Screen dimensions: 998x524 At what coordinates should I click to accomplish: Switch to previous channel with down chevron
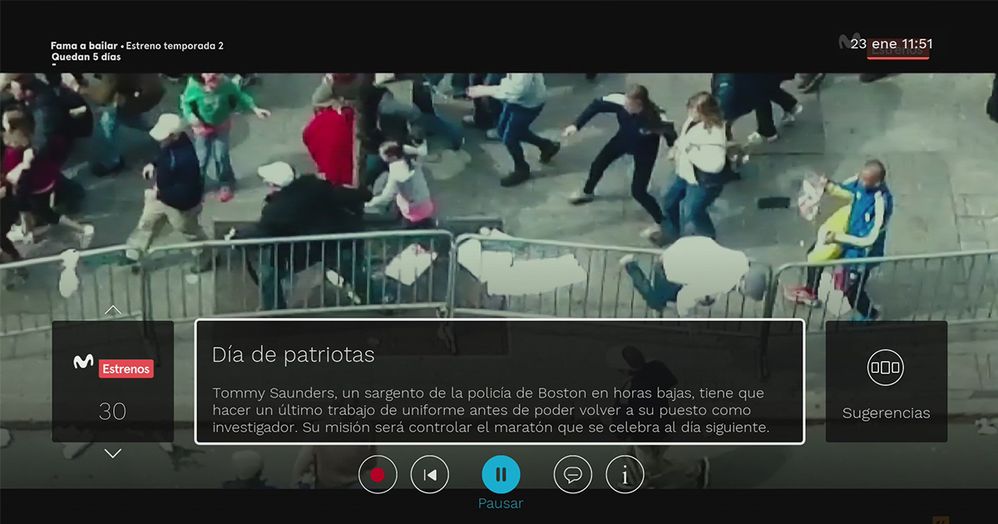coord(113,454)
